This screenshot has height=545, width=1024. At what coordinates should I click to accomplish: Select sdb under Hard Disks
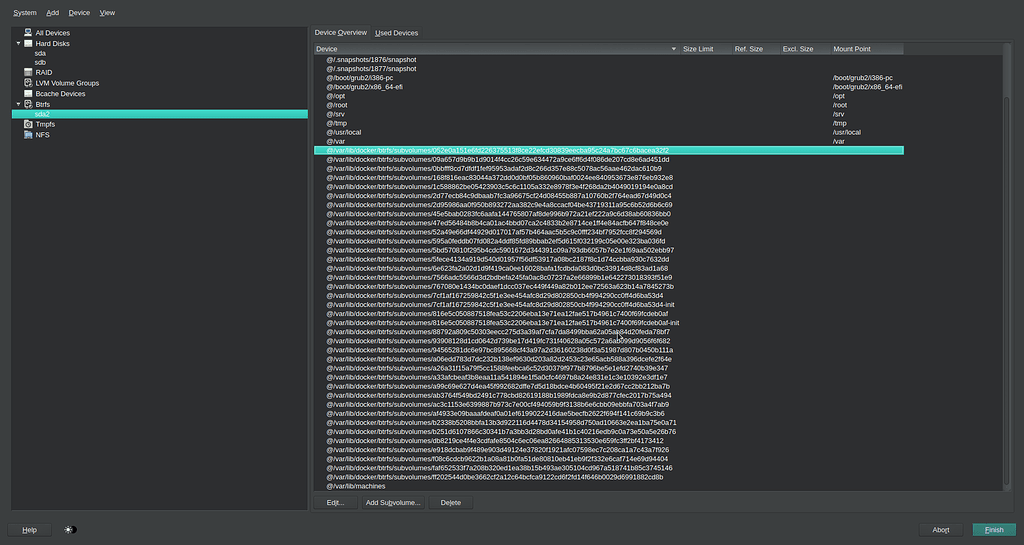(x=40, y=62)
